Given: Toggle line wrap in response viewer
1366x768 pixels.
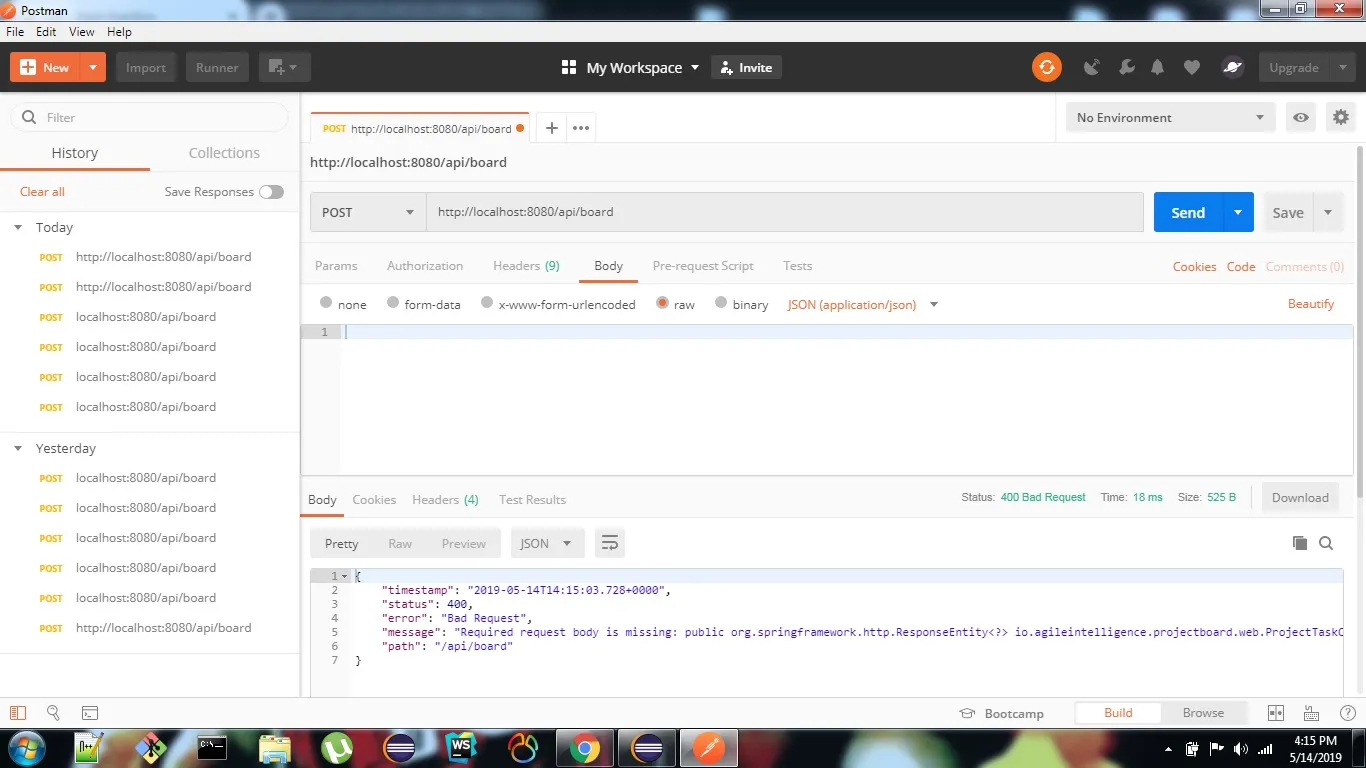Looking at the screenshot, I should click(x=609, y=543).
